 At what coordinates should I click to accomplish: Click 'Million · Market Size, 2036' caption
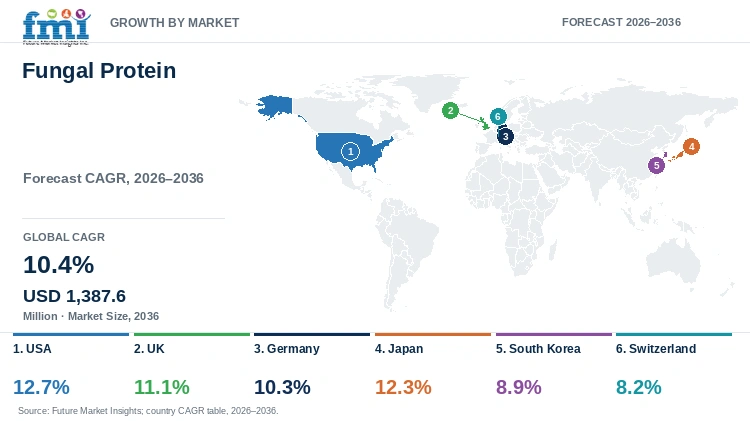(x=91, y=316)
